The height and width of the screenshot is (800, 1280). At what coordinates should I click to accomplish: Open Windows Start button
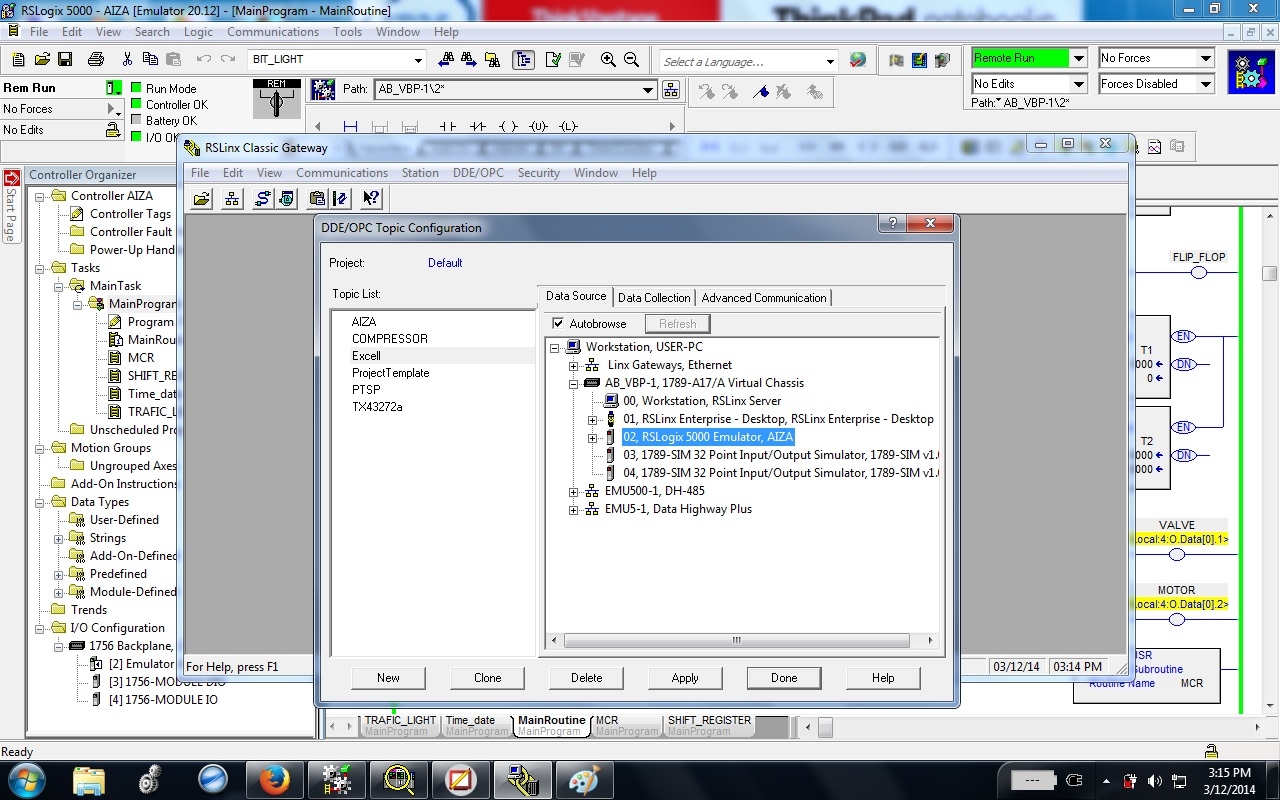[x=25, y=779]
